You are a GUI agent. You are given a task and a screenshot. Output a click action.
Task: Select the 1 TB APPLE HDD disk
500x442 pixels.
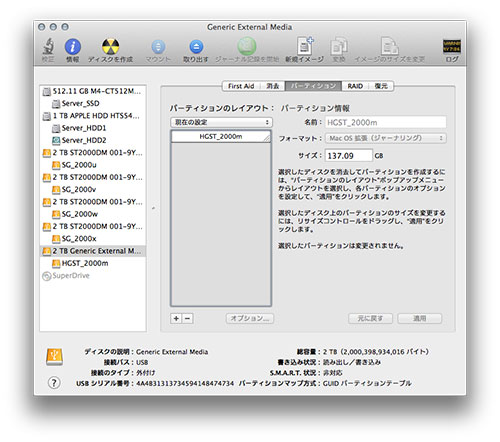coord(93,116)
